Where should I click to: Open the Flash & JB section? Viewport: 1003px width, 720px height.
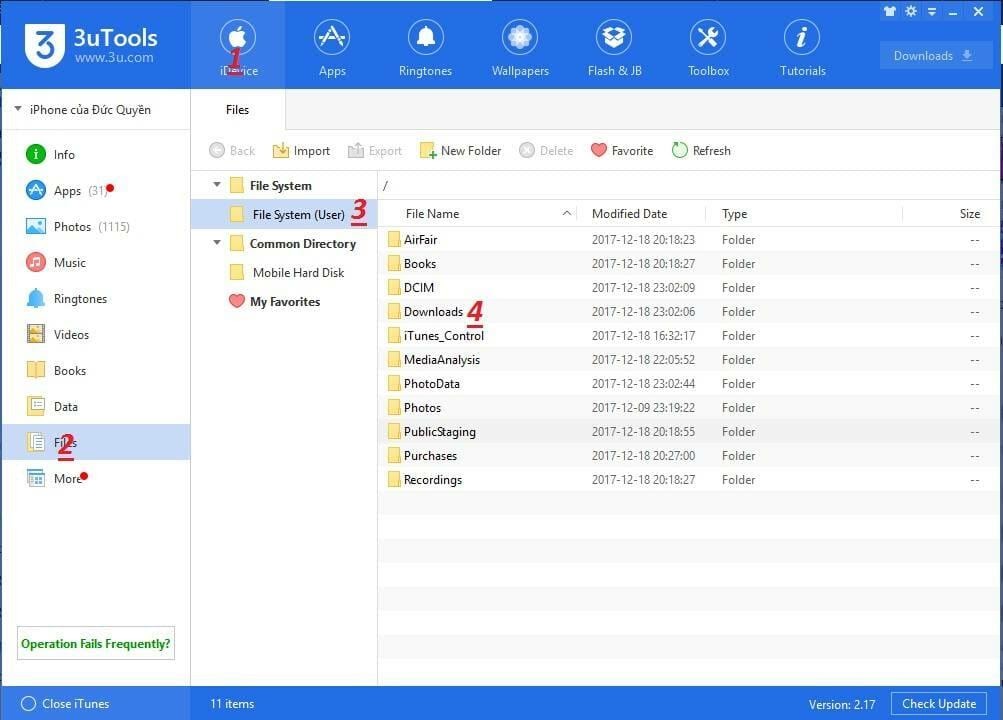pyautogui.click(x=614, y=47)
